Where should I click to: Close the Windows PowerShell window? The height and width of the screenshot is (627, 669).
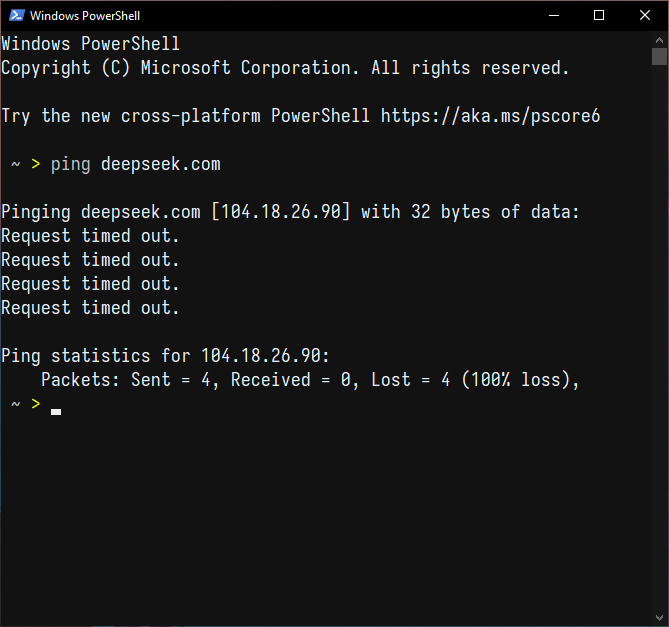pyautogui.click(x=645, y=15)
